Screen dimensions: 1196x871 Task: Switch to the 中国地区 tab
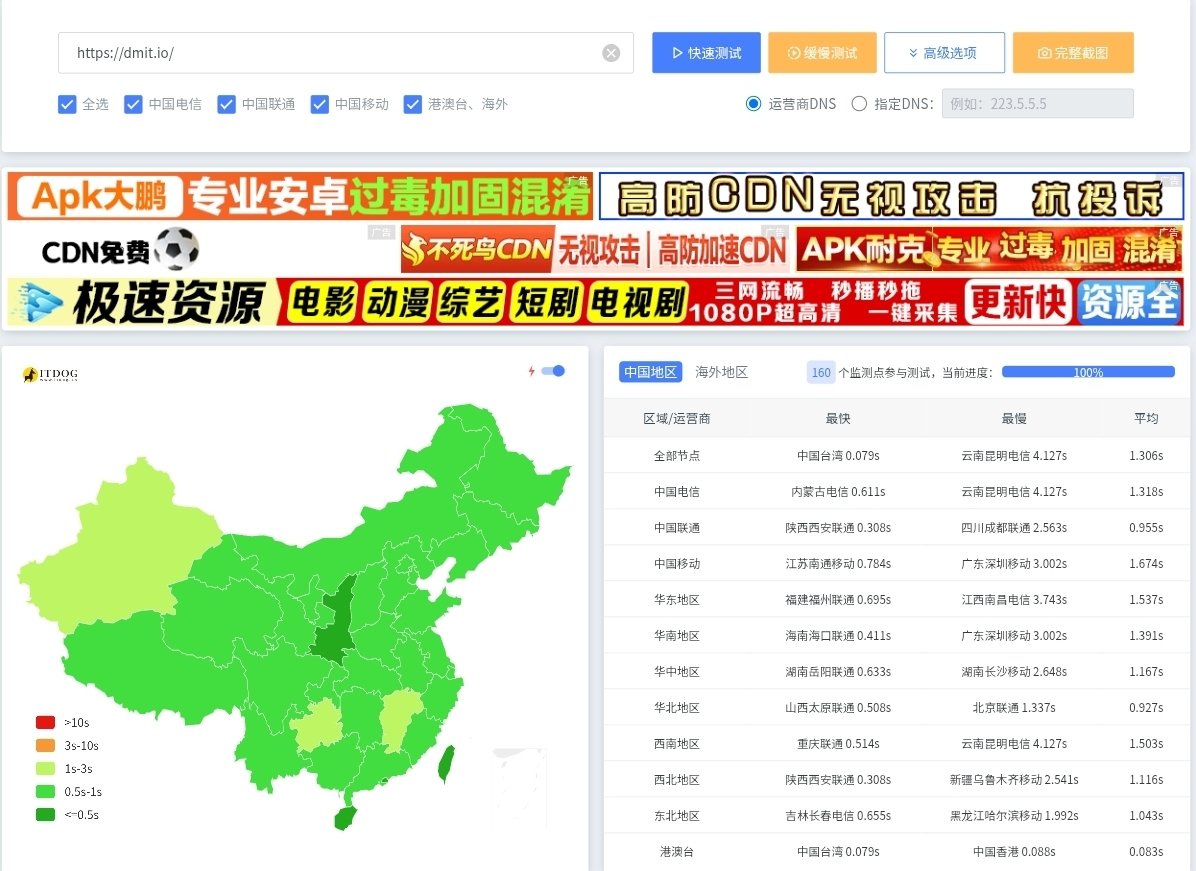pos(650,372)
